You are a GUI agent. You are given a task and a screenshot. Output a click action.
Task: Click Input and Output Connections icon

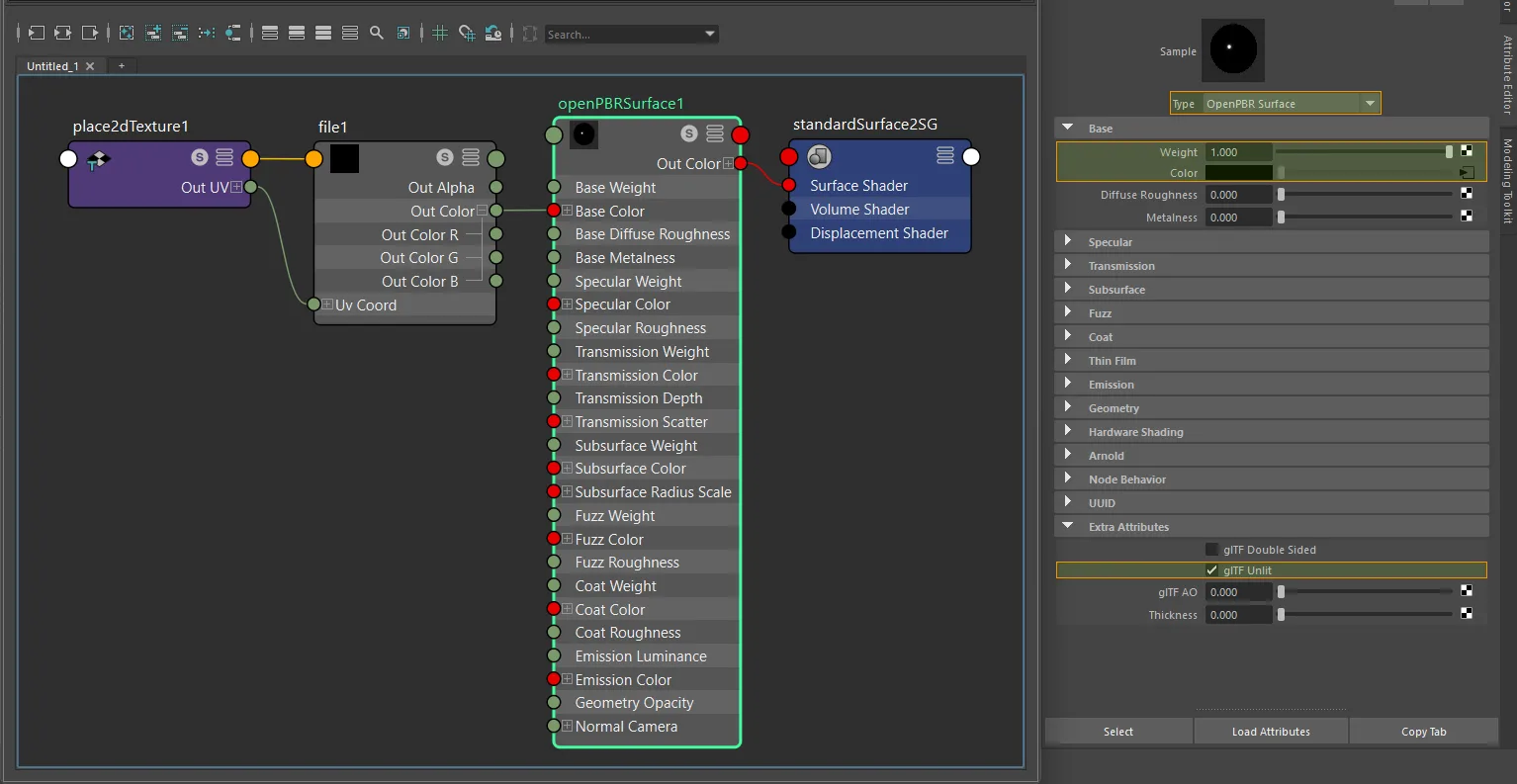(62, 34)
